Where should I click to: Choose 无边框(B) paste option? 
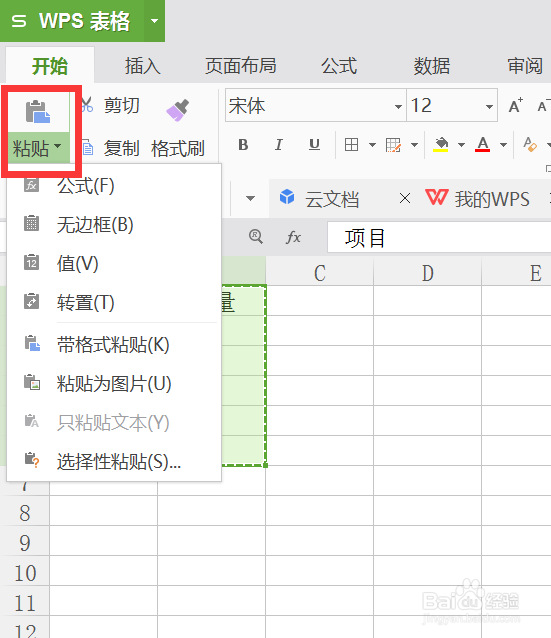click(114, 225)
